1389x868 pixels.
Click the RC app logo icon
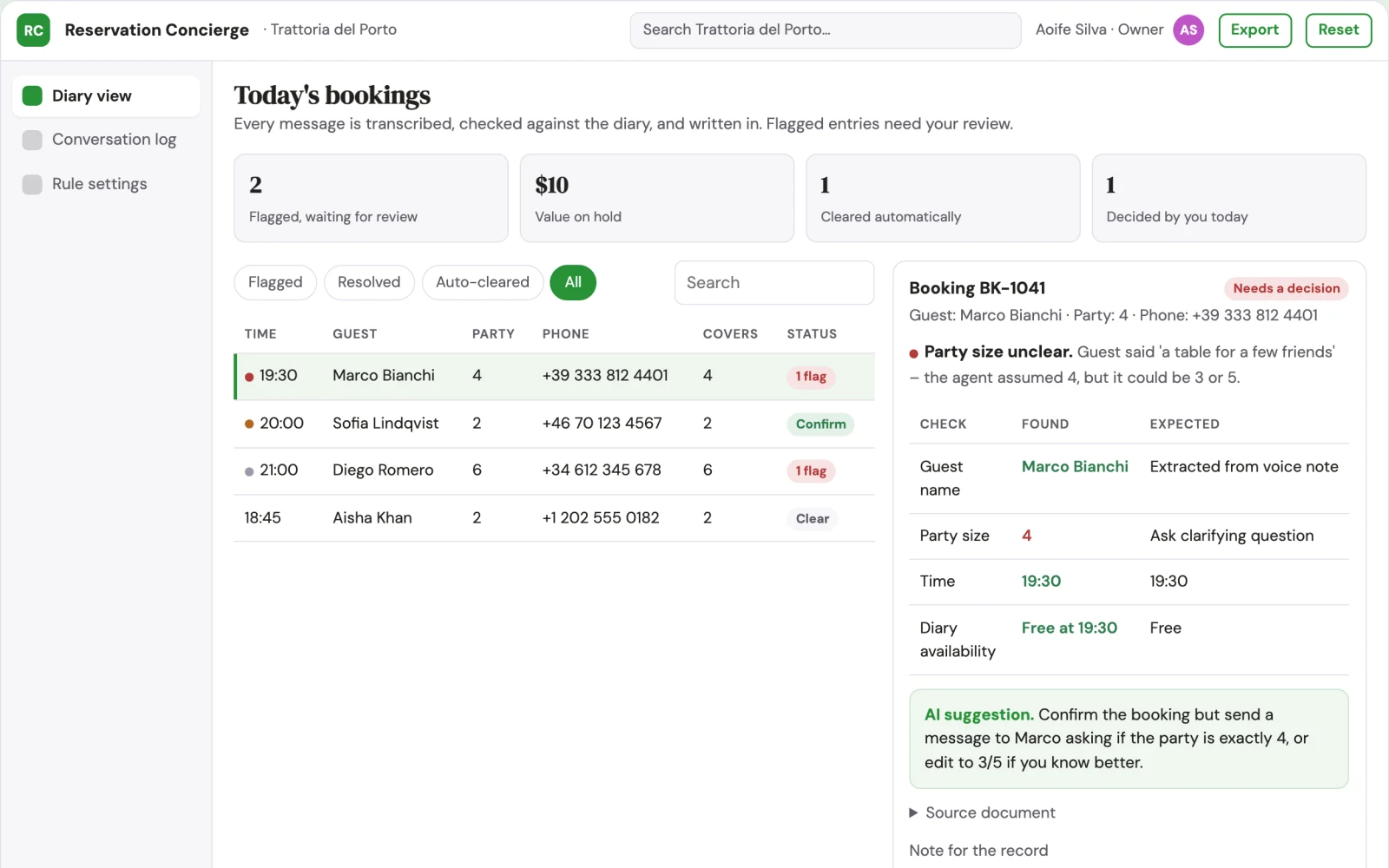click(33, 30)
